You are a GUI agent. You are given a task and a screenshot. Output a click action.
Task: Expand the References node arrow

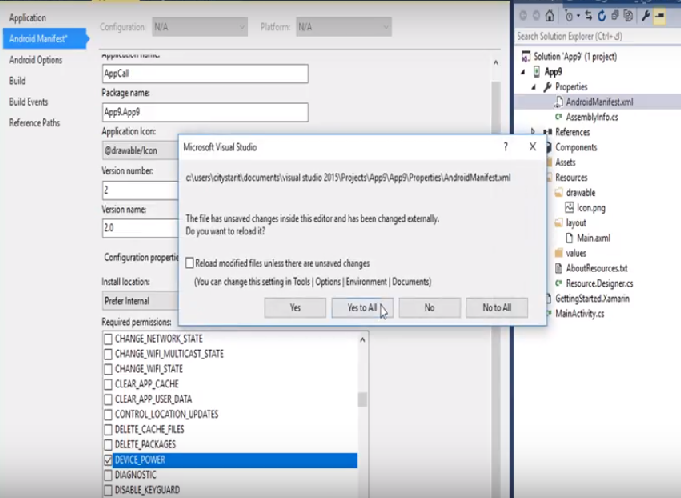534,131
